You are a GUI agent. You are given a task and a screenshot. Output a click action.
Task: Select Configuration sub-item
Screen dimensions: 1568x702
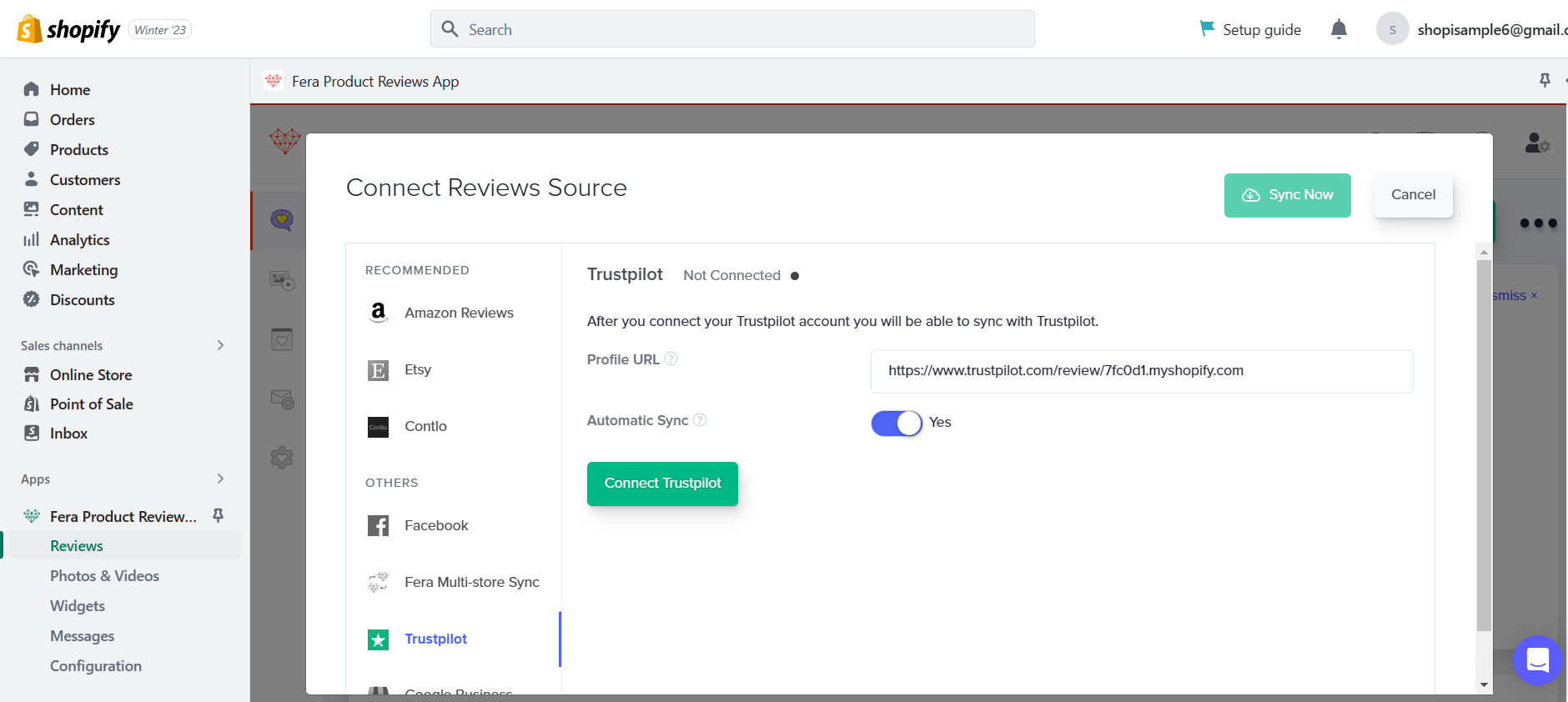click(x=96, y=665)
